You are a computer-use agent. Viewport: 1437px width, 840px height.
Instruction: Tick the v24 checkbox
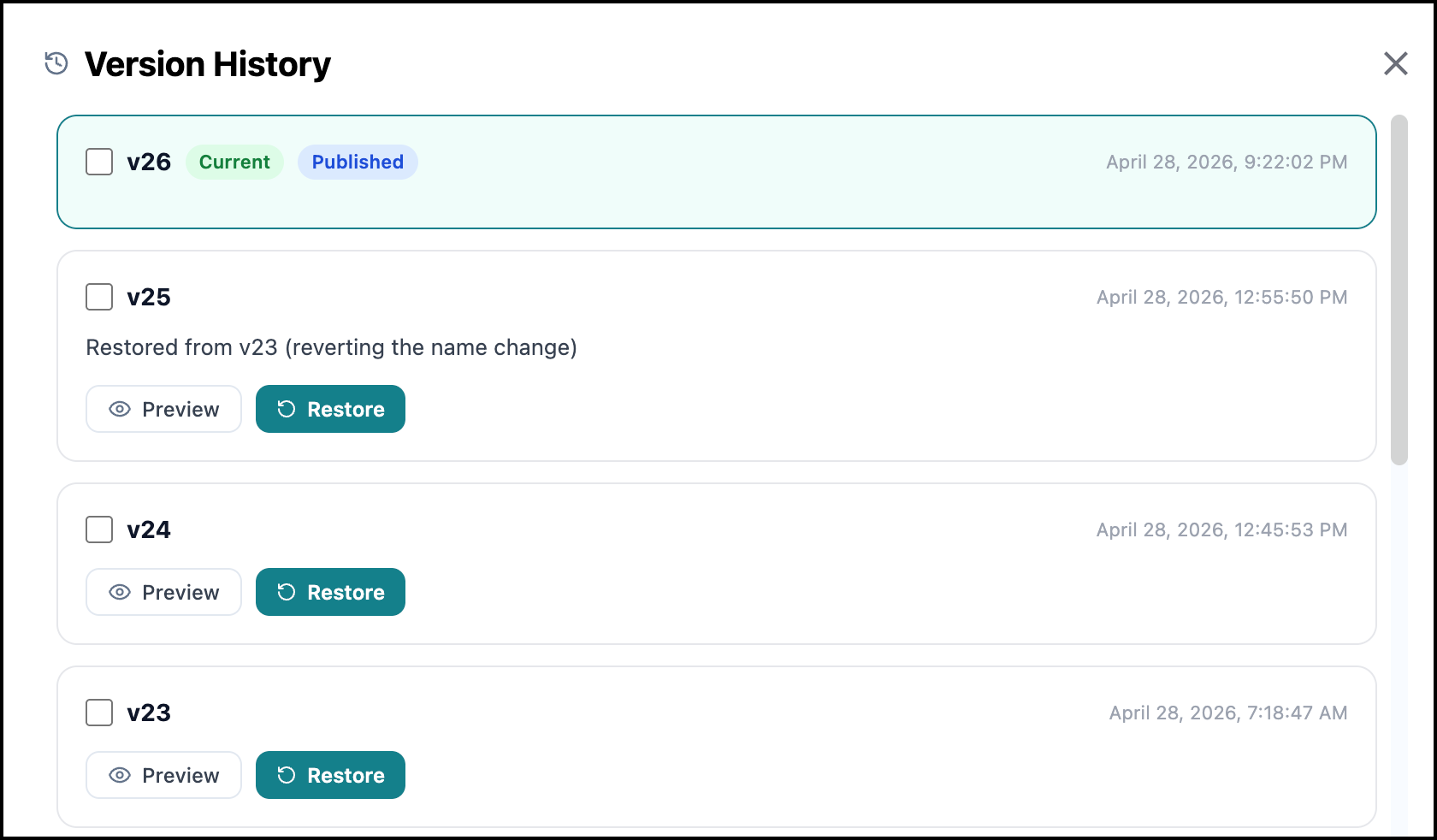click(99, 529)
